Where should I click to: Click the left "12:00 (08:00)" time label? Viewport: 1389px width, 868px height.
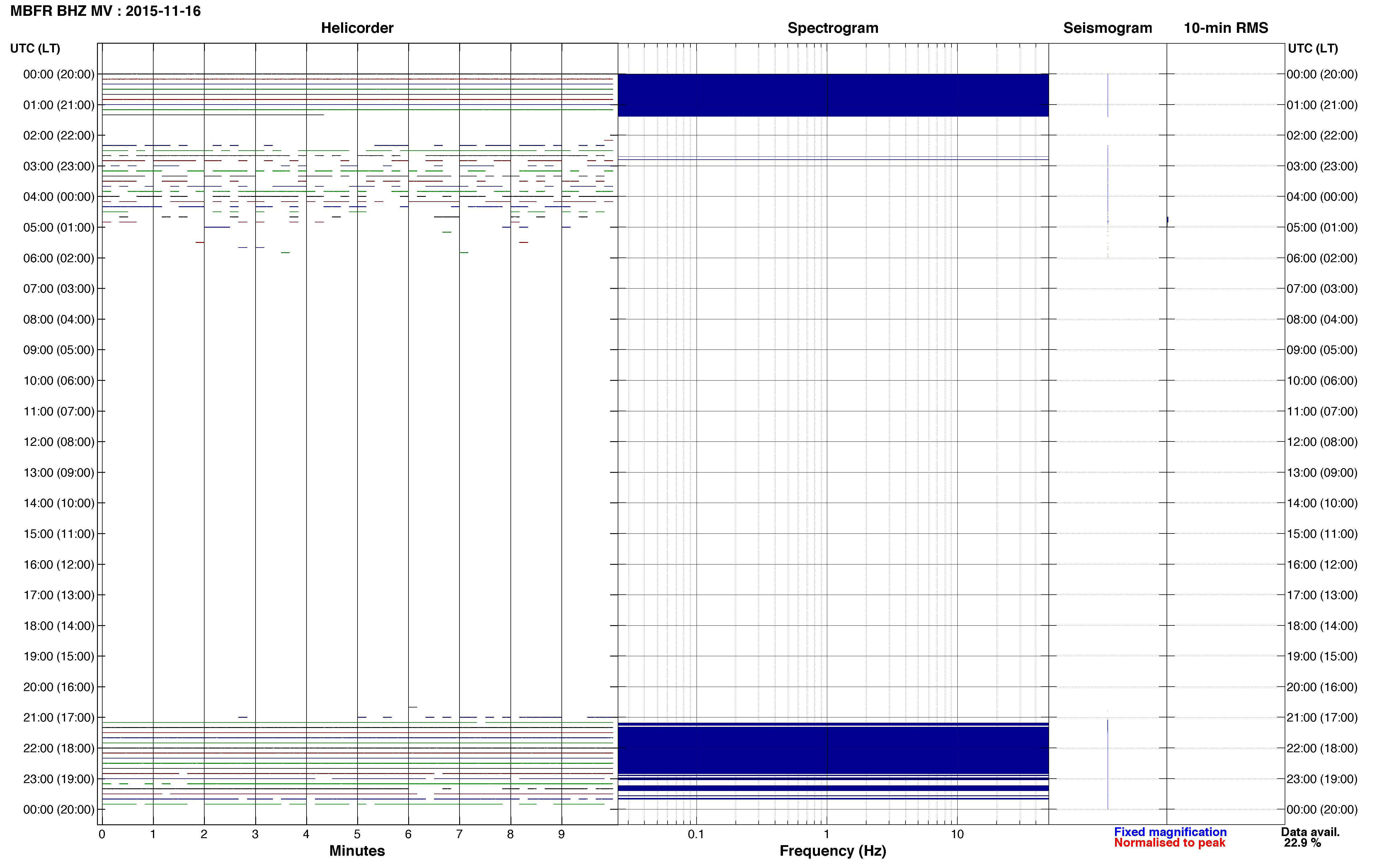point(59,442)
